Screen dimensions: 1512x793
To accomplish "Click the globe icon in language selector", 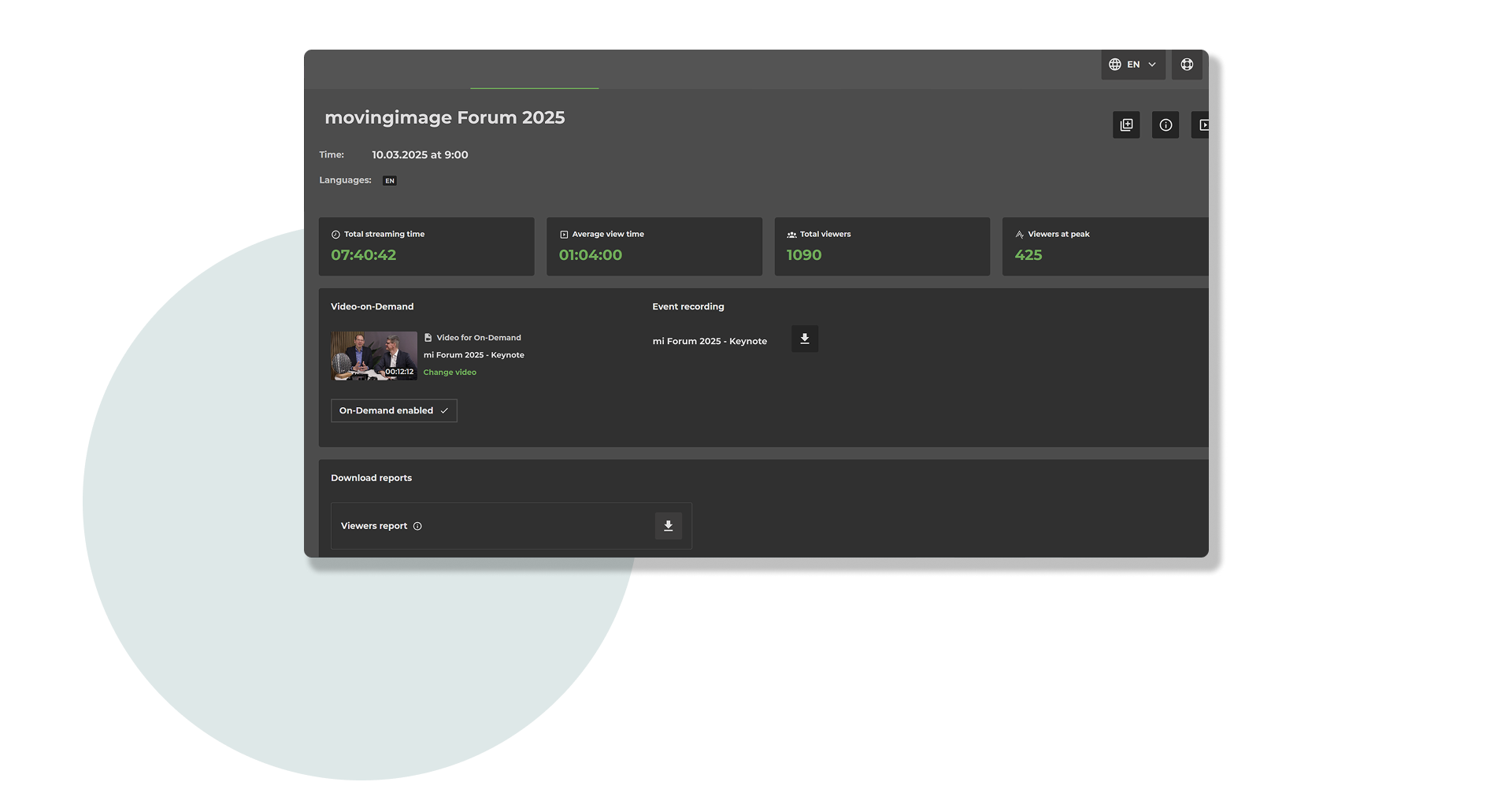I will 1115,65.
